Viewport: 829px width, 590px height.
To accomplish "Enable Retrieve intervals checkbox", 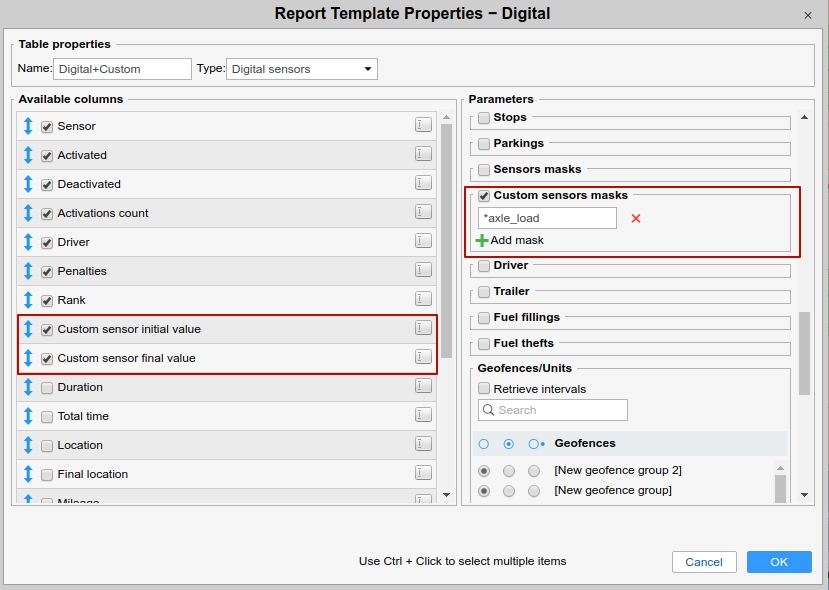I will point(484,389).
